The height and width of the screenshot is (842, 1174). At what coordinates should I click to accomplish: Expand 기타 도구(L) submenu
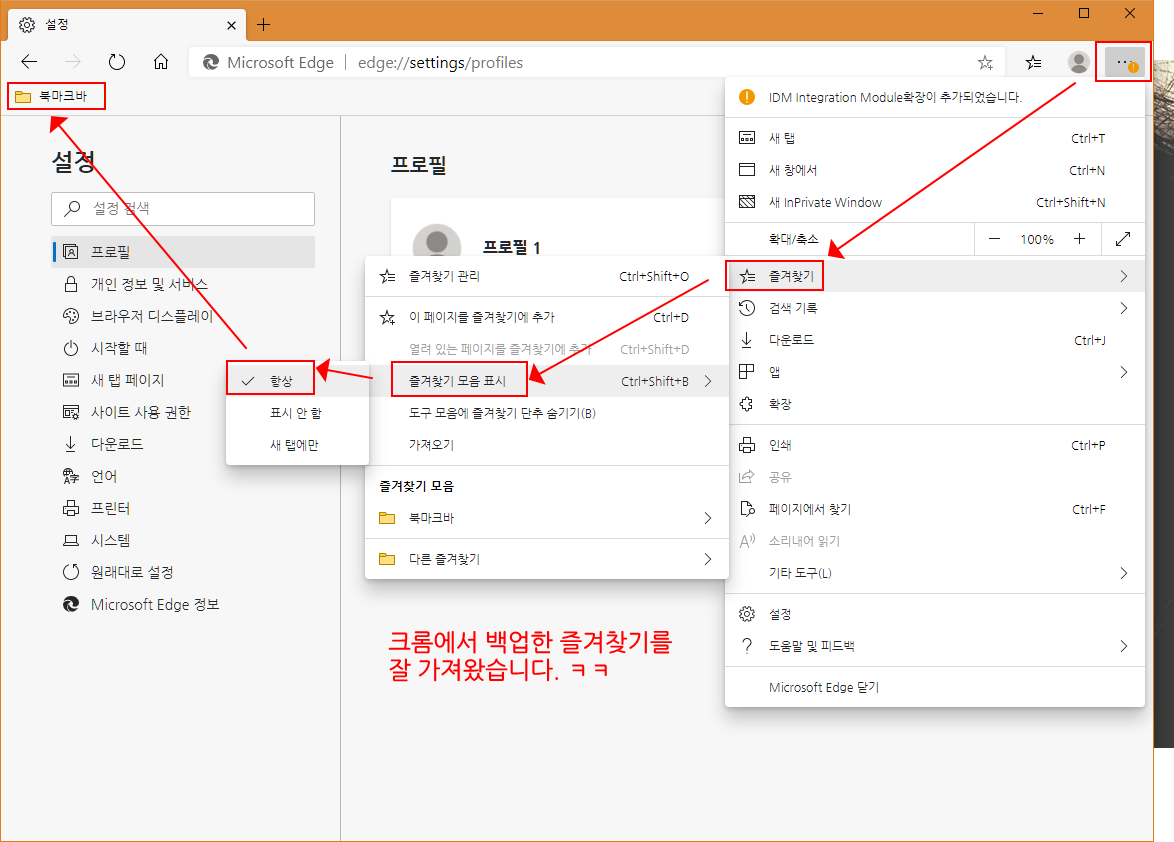tap(934, 573)
